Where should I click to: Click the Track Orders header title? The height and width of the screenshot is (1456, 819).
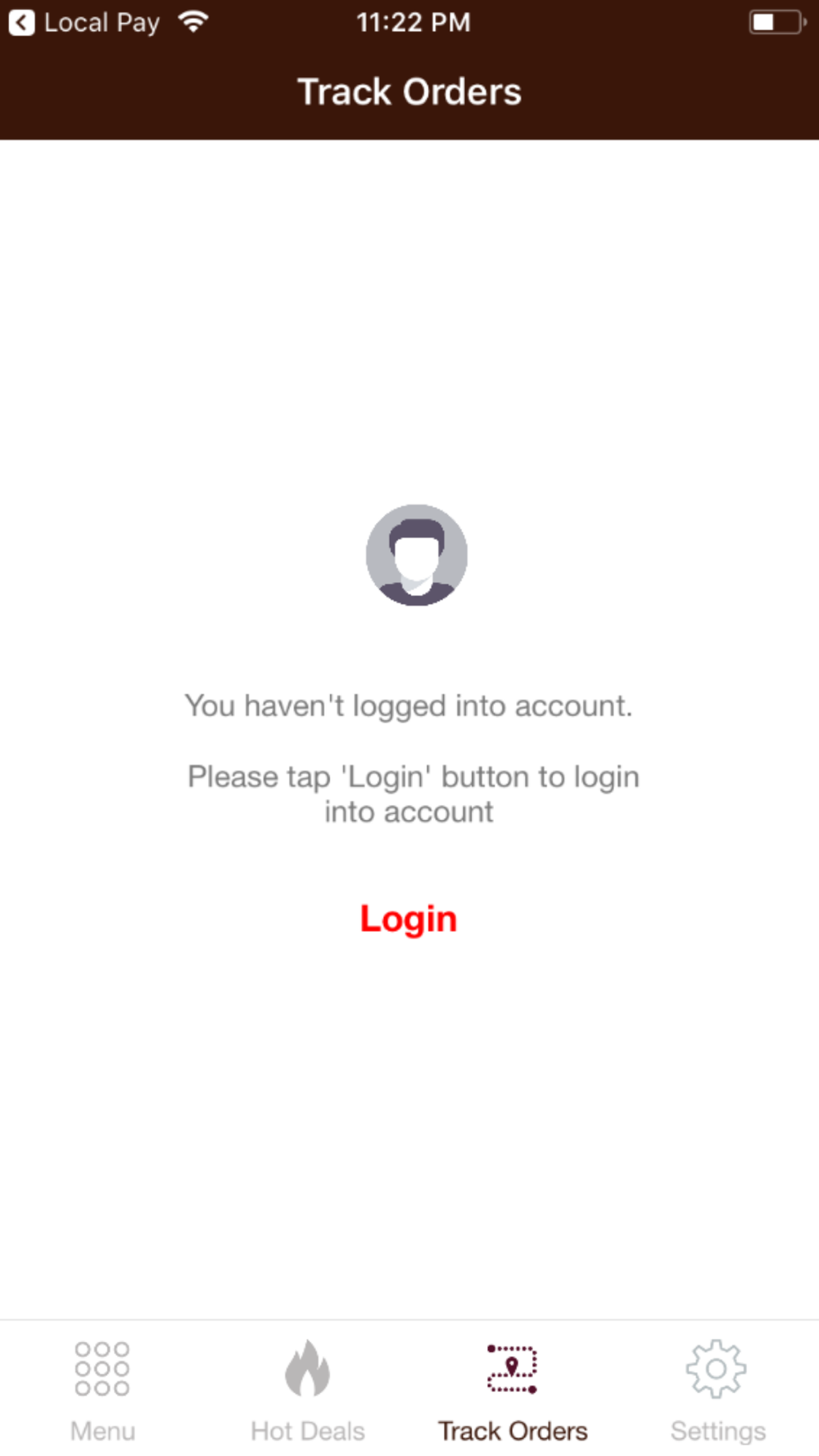(409, 92)
